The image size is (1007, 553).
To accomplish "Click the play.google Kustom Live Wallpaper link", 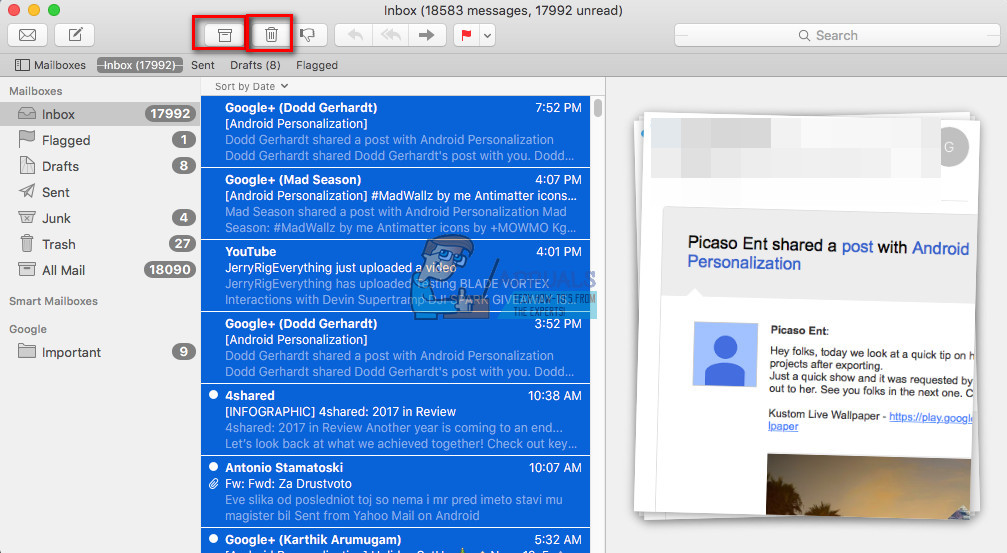I will click(931, 417).
